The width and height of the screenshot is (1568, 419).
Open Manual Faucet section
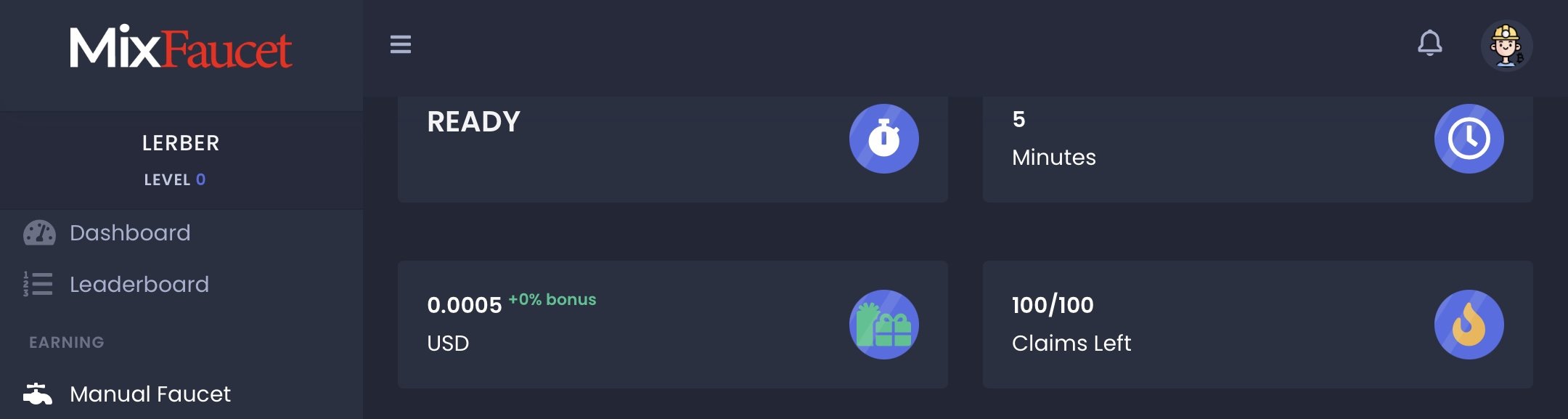181,394
